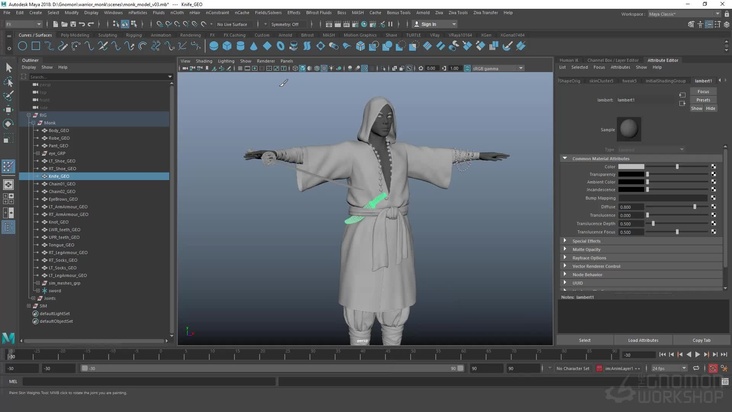Click the Transparency black swatch

coord(631,175)
